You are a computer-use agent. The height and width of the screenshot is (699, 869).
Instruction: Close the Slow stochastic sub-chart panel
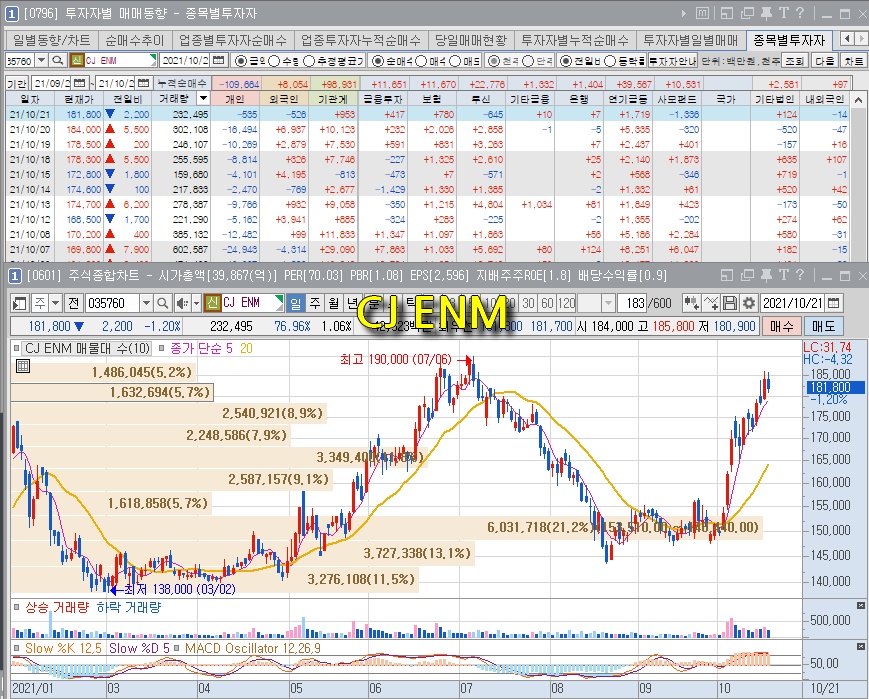point(861,646)
